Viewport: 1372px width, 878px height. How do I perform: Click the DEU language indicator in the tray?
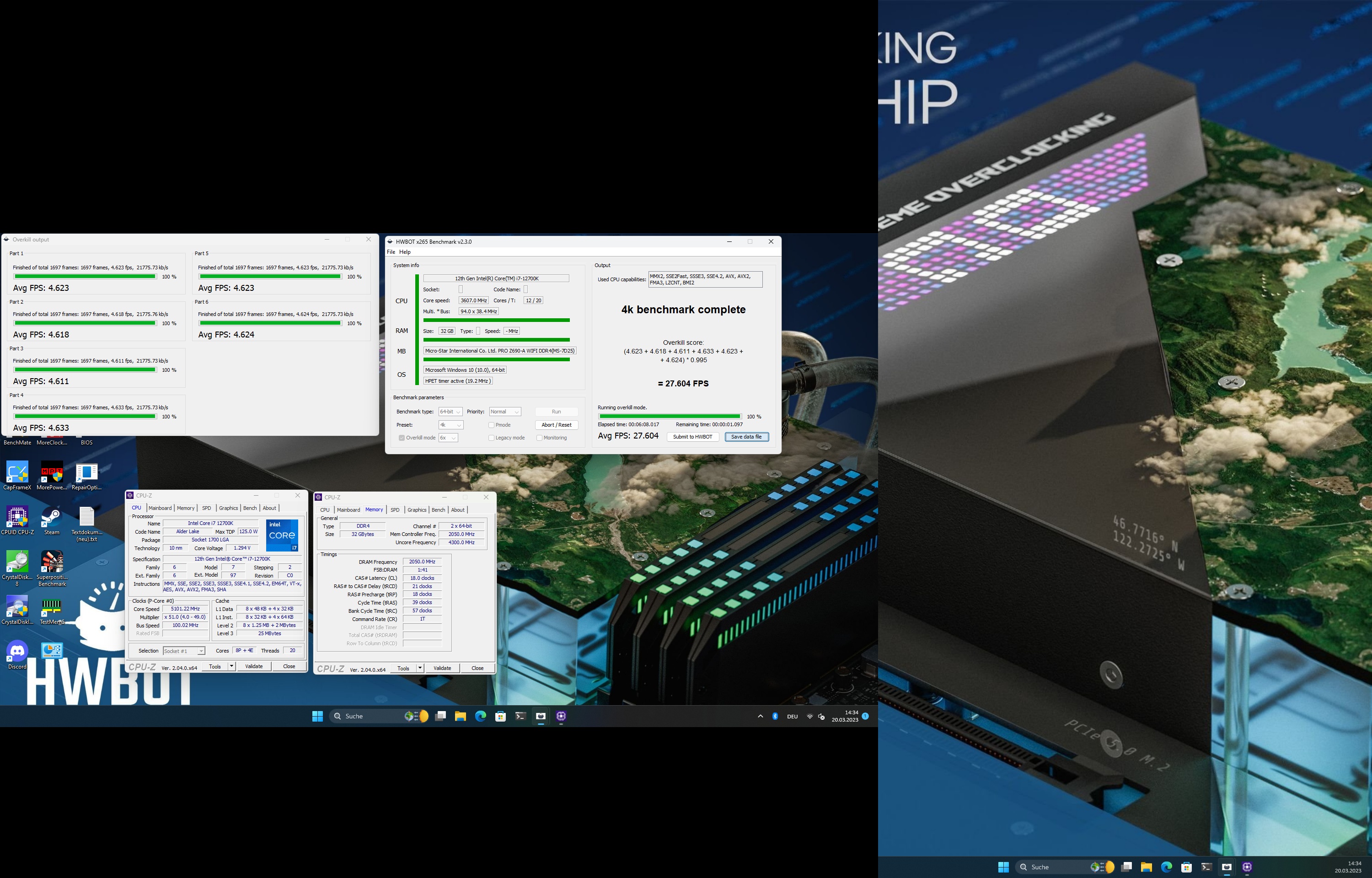[792, 717]
